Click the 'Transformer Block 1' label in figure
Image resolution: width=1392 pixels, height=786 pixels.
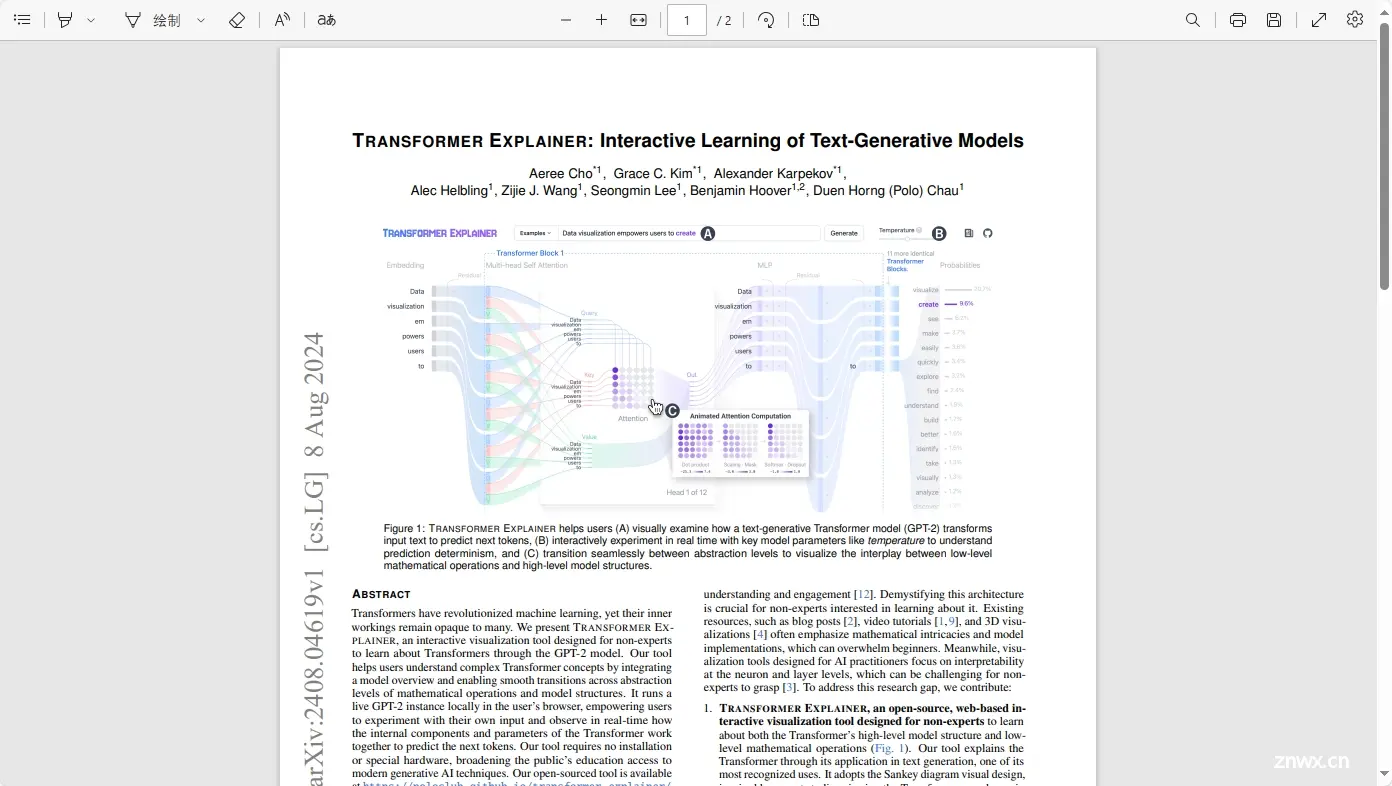530,253
